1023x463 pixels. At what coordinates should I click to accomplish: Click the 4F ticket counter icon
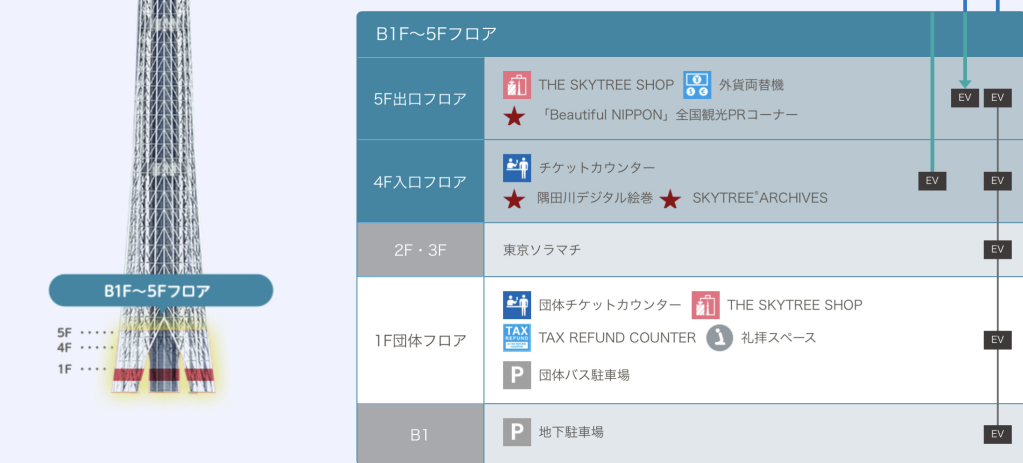coord(517,168)
